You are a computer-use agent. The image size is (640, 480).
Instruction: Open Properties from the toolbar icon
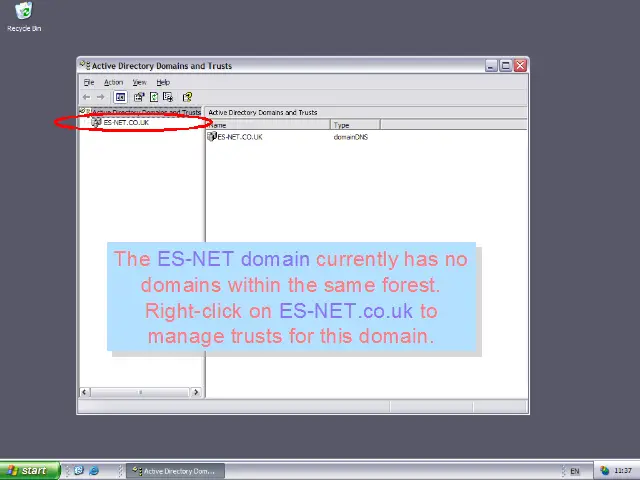139,97
